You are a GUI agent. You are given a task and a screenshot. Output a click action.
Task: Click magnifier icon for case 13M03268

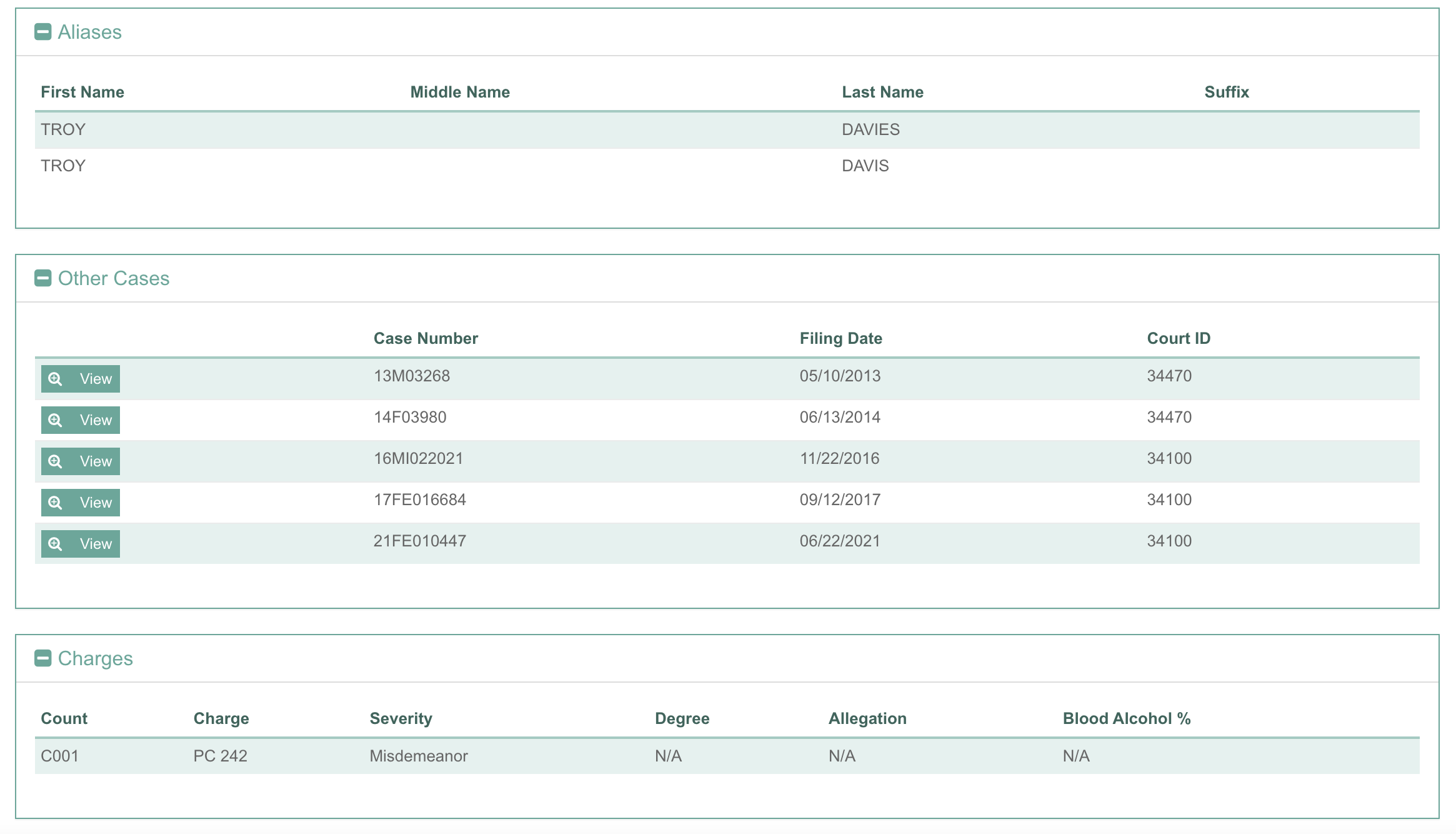point(56,379)
